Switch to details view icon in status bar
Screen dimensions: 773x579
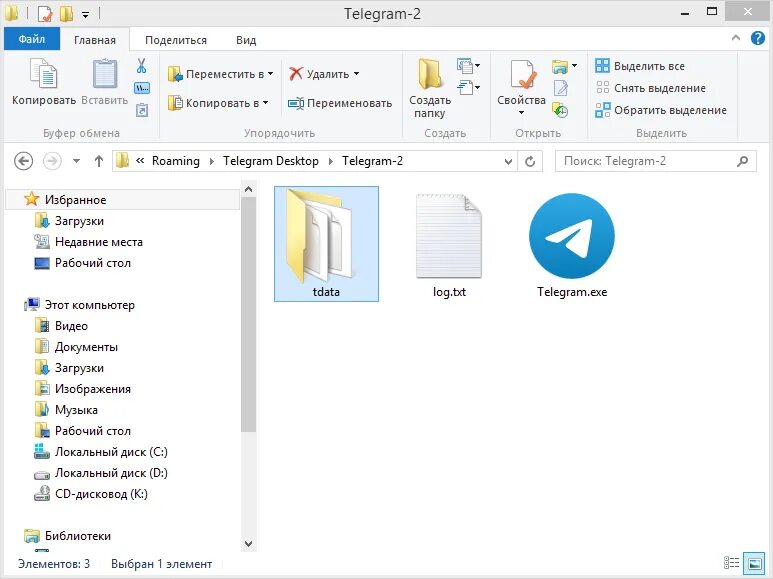[x=731, y=563]
